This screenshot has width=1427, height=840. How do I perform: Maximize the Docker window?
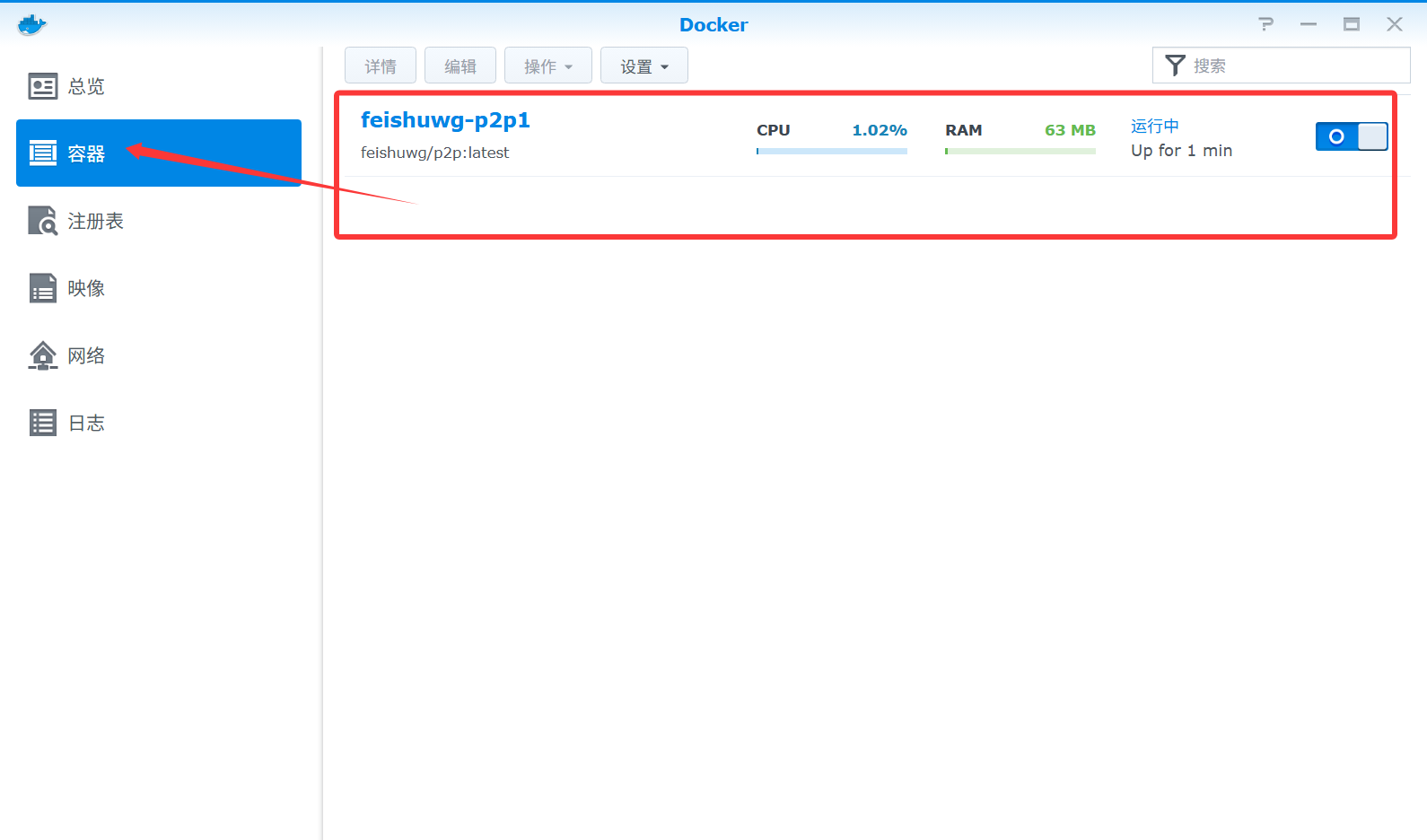pyautogui.click(x=1352, y=24)
